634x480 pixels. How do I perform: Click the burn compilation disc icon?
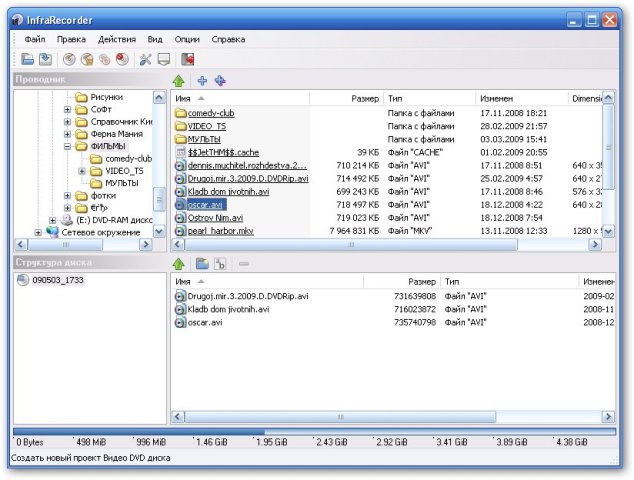tap(70, 59)
